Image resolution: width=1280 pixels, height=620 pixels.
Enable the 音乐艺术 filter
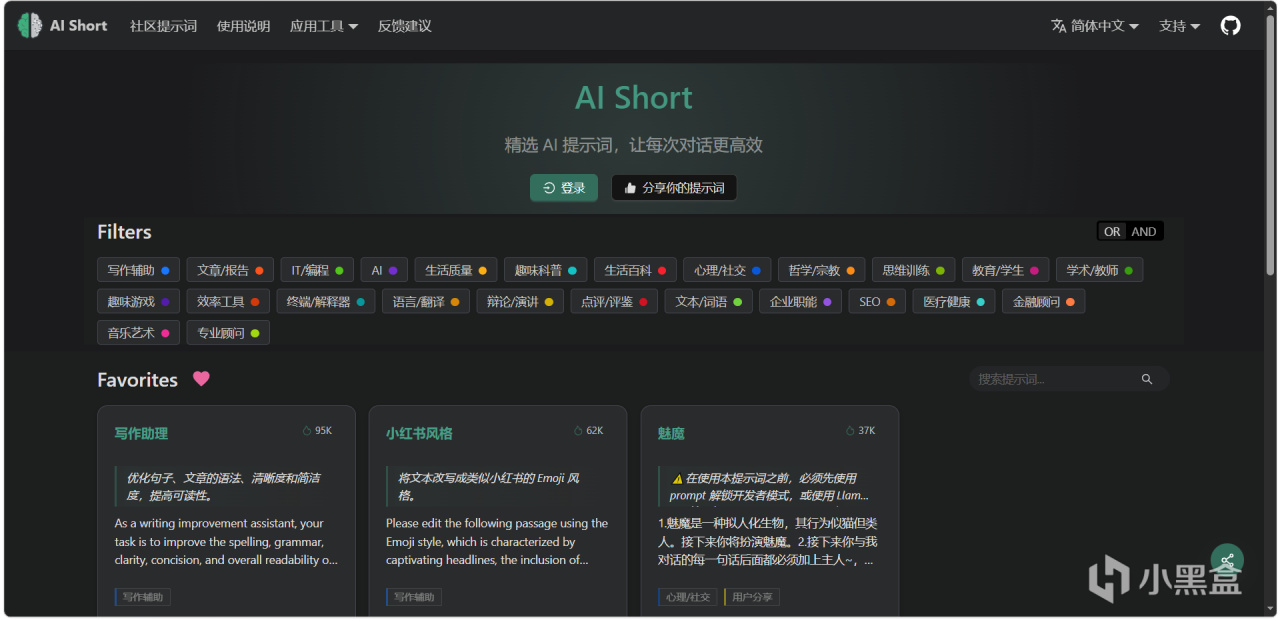(138, 332)
